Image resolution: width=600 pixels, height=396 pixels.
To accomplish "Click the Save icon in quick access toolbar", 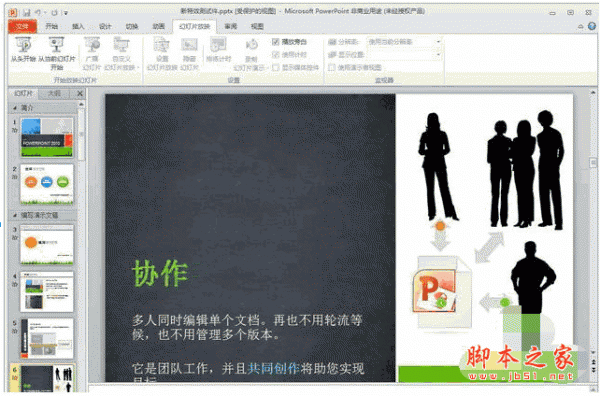I will [x=26, y=12].
